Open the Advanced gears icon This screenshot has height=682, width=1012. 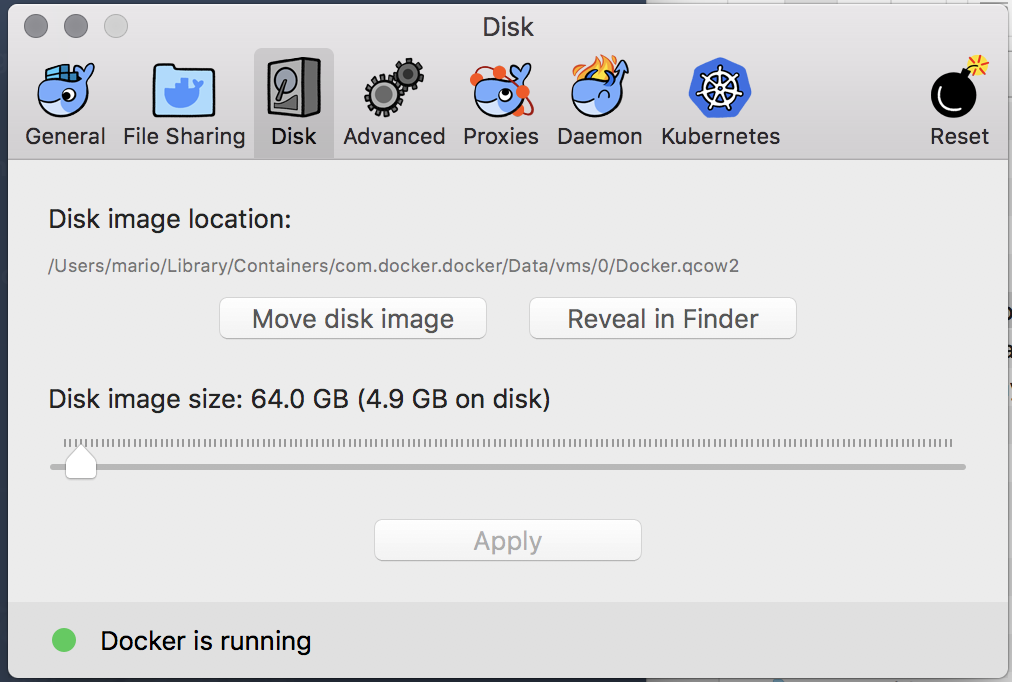pos(394,88)
